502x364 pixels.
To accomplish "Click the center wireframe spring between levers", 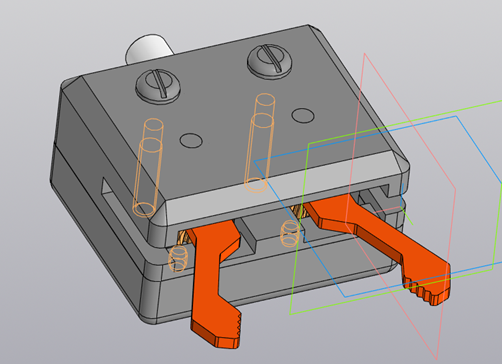I will [x=290, y=233].
